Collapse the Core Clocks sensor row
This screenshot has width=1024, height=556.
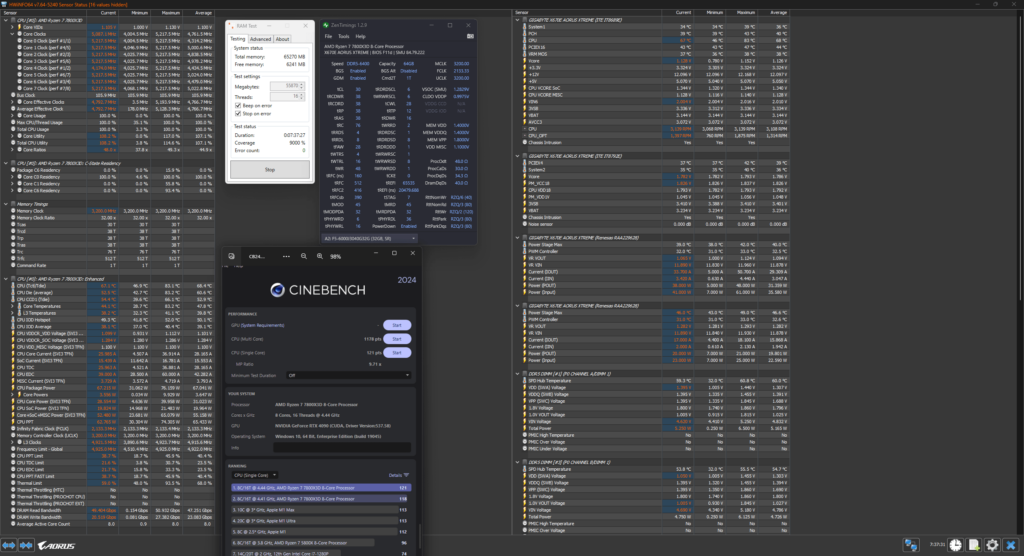pos(12,34)
